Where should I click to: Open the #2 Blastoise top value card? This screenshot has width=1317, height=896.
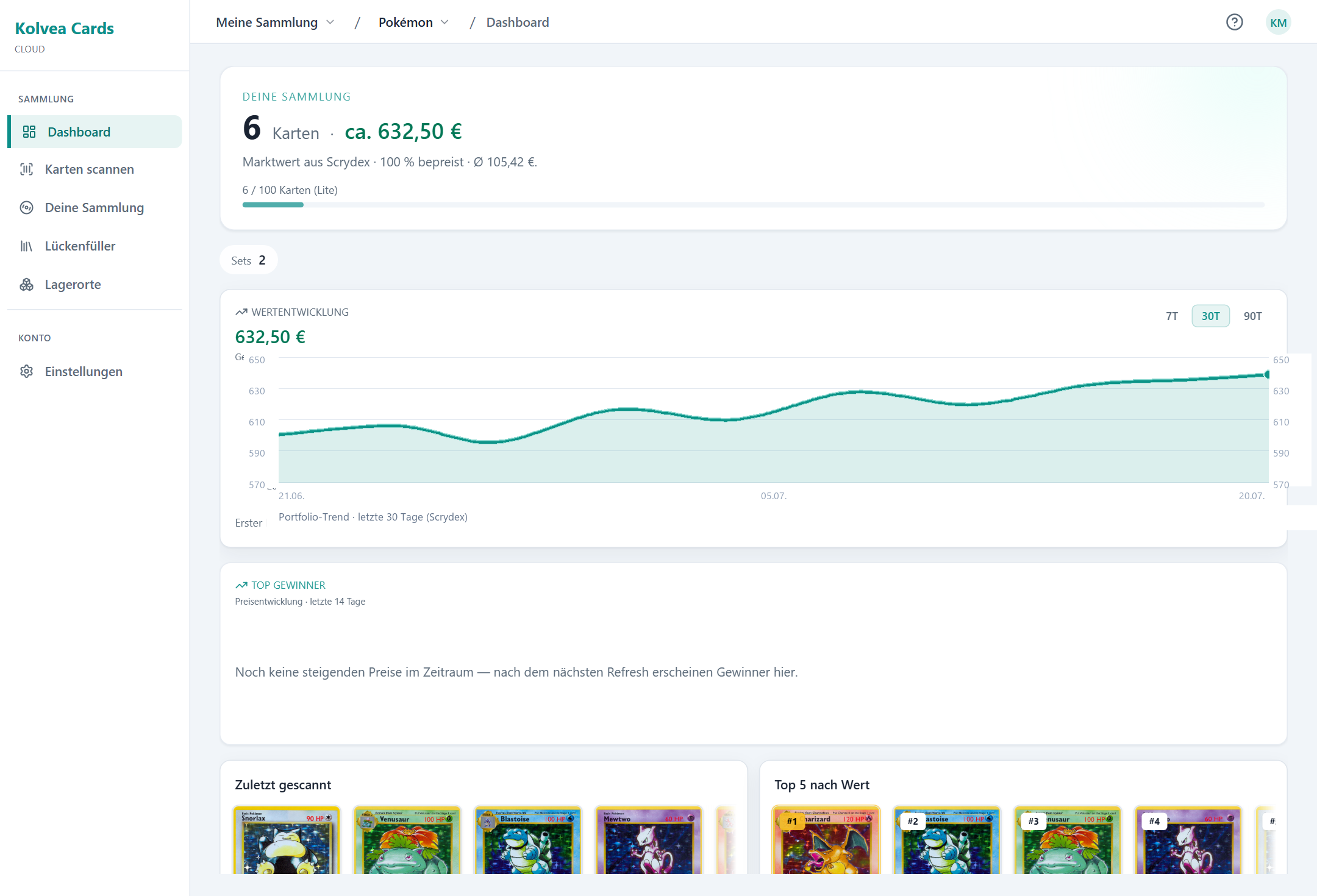point(947,841)
